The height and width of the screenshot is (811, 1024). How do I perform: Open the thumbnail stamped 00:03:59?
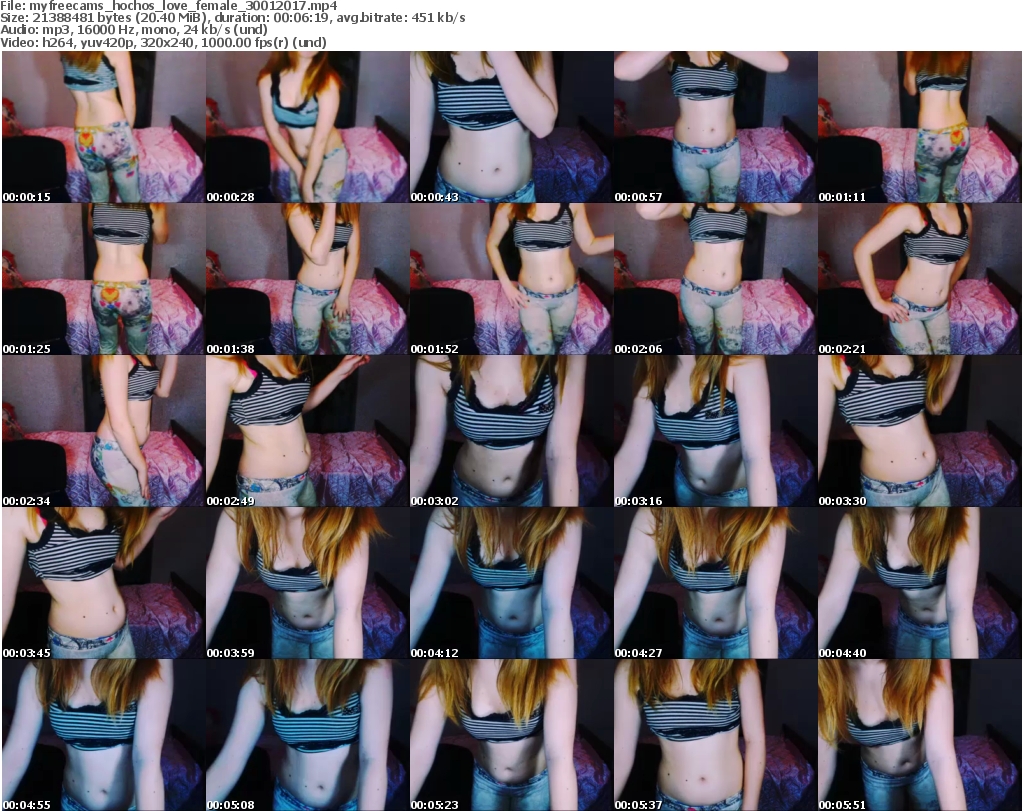(308, 583)
